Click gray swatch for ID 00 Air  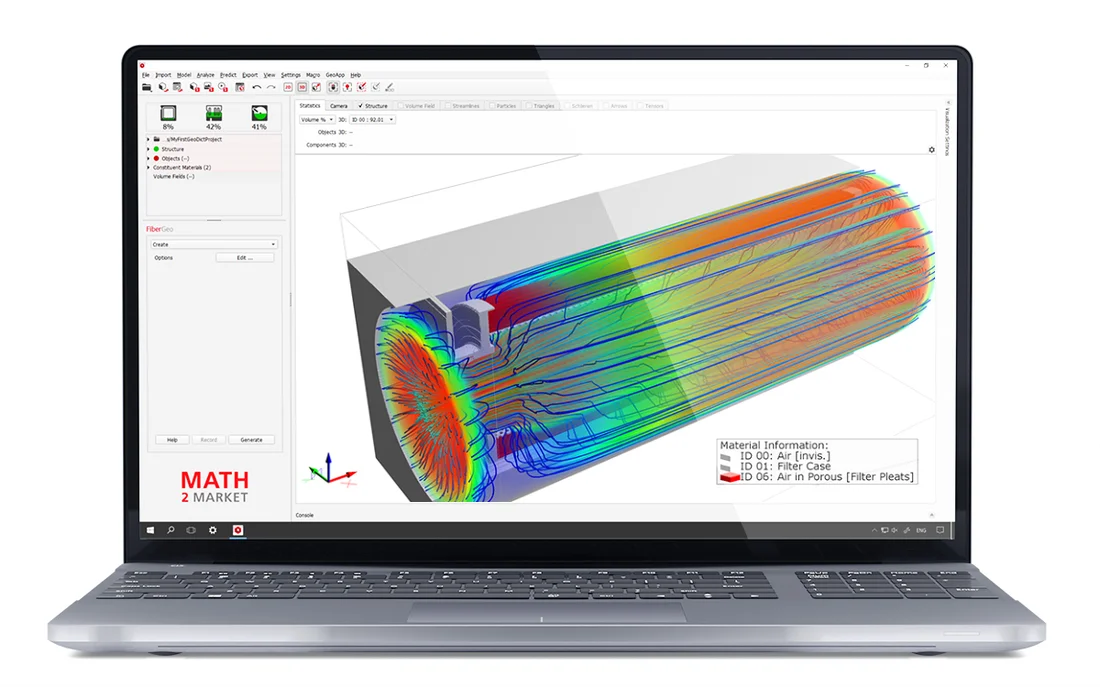tap(726, 457)
